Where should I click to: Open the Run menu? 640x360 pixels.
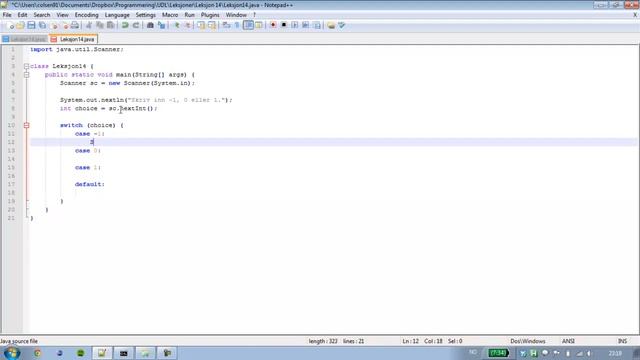click(x=190, y=15)
